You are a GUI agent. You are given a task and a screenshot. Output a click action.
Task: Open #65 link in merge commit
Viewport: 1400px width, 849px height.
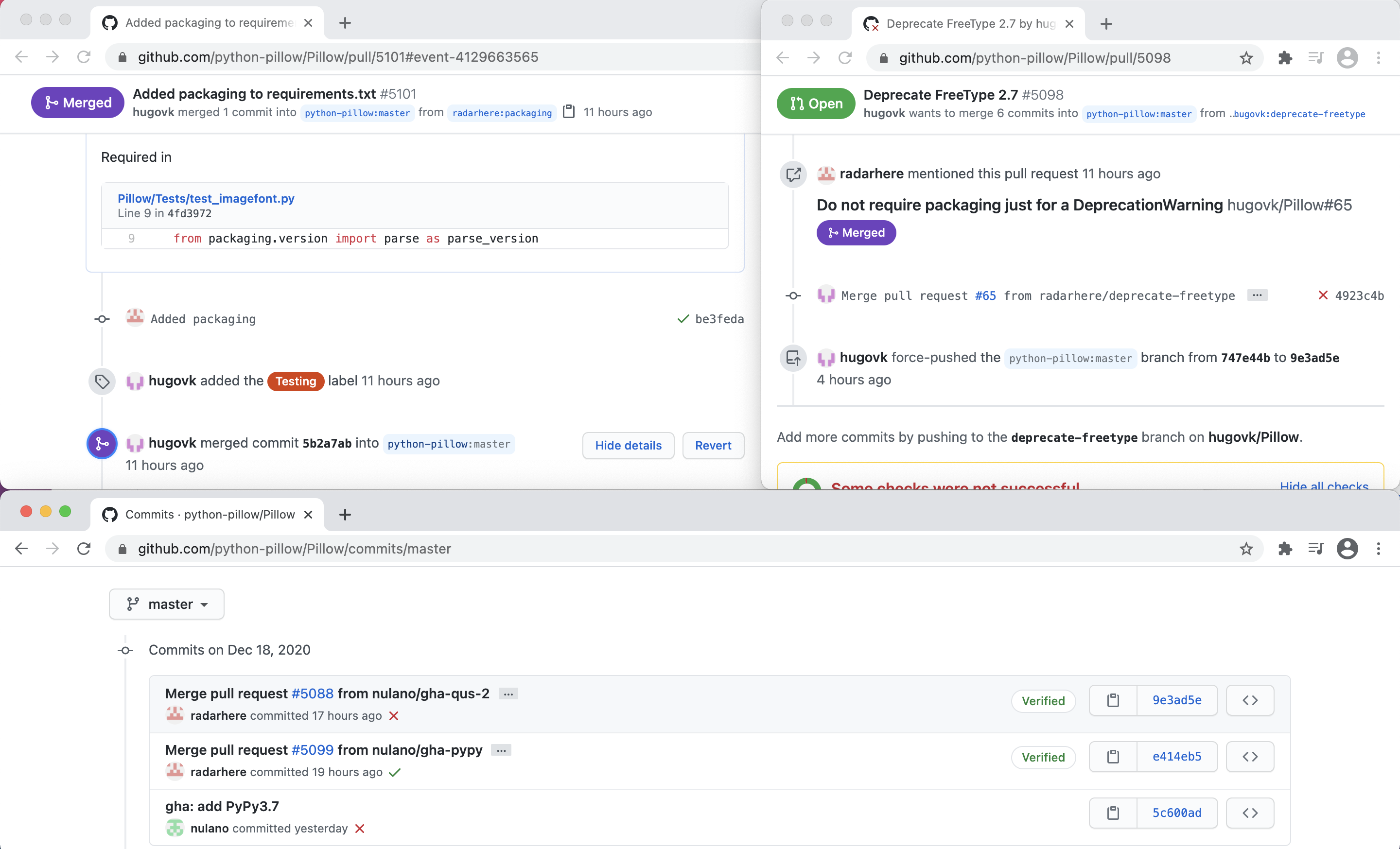(985, 295)
